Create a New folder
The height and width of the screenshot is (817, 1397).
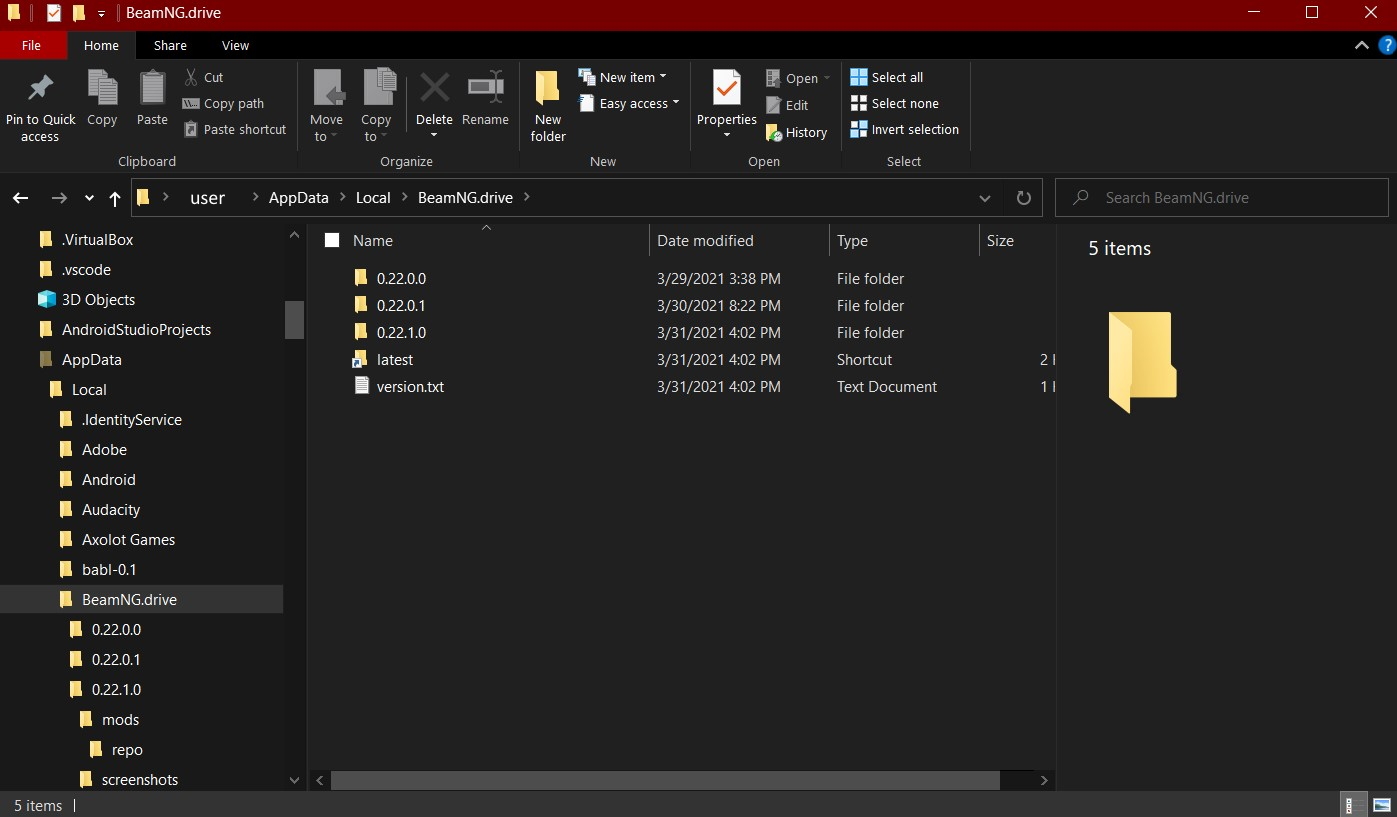click(548, 106)
